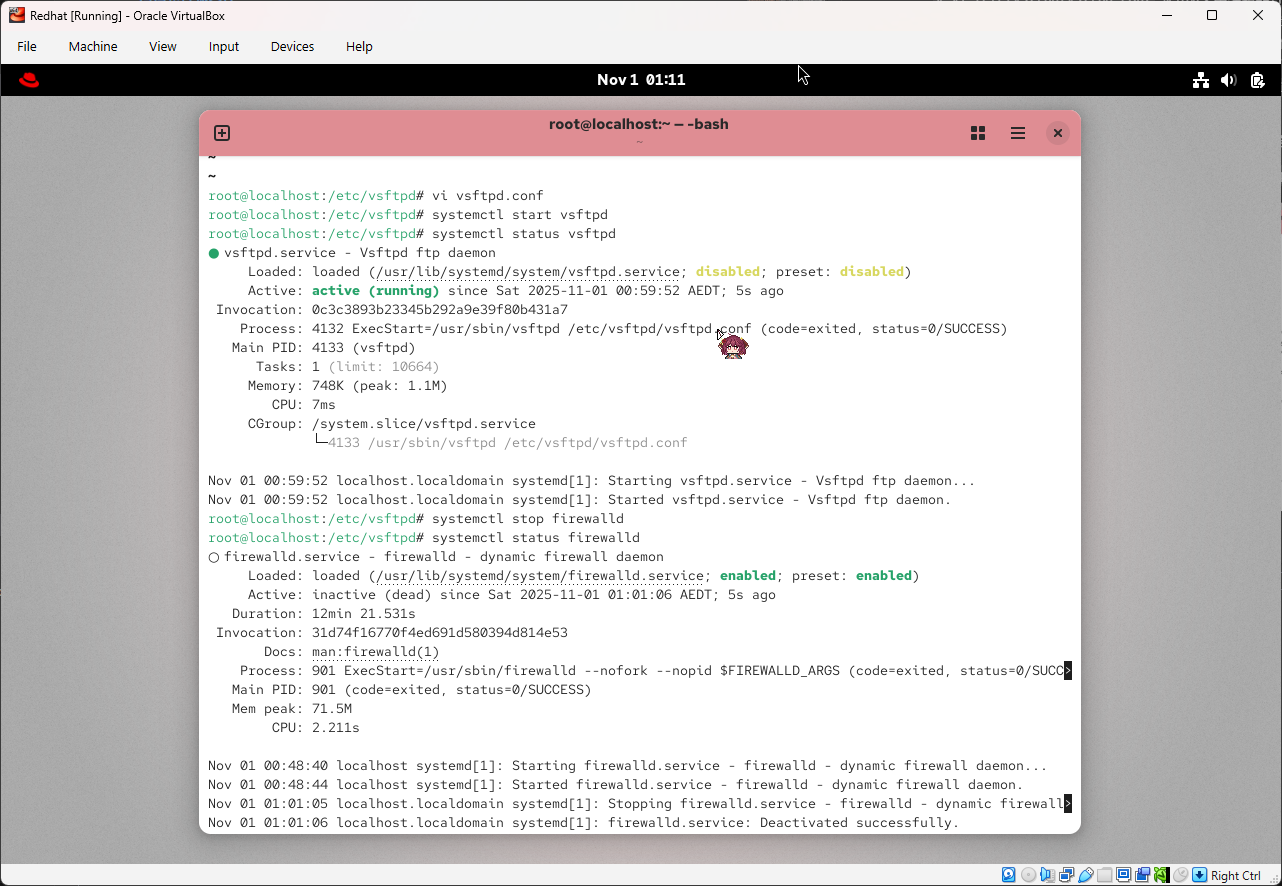Toggle the video recording icon in status bar
Screen dimensions: 1282x886
(x=1144, y=874)
